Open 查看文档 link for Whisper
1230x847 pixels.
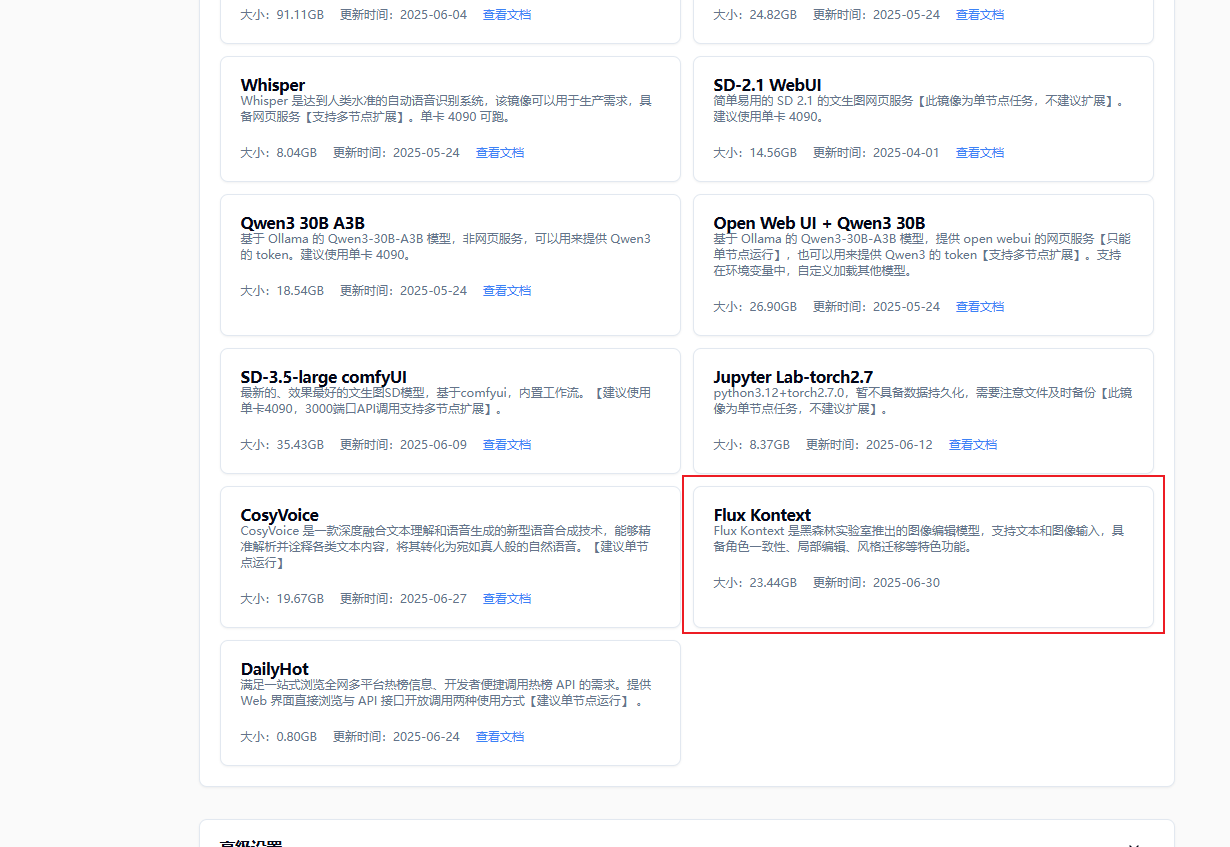pos(499,153)
